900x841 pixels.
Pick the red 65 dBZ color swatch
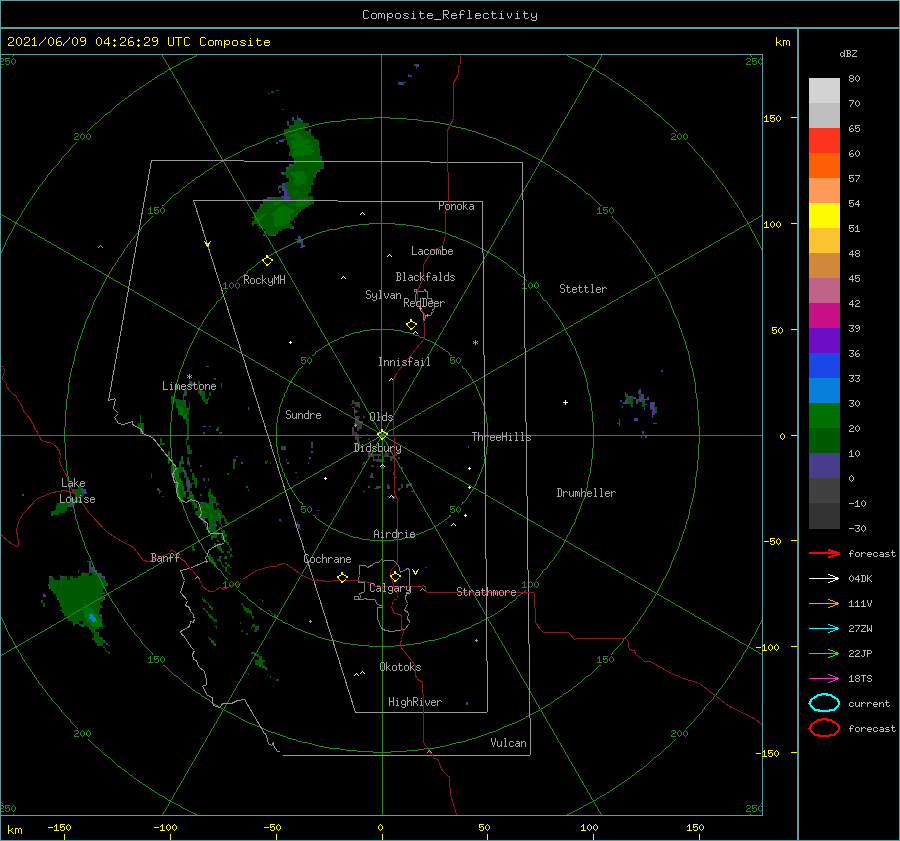(824, 140)
